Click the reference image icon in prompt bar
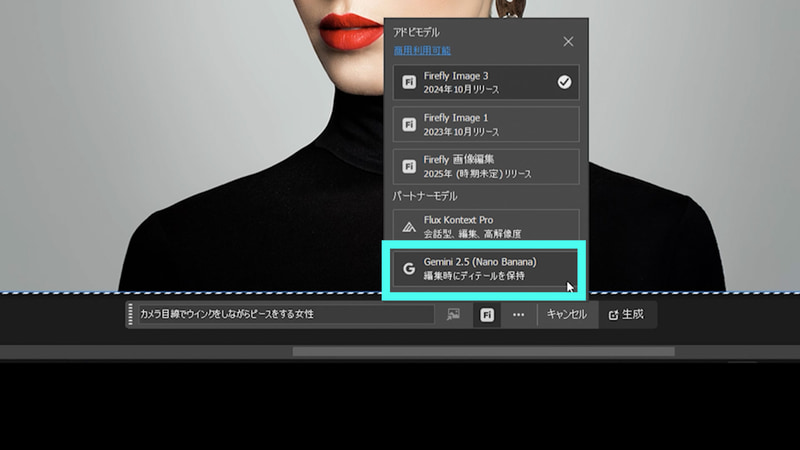The image size is (800, 450). 453,314
